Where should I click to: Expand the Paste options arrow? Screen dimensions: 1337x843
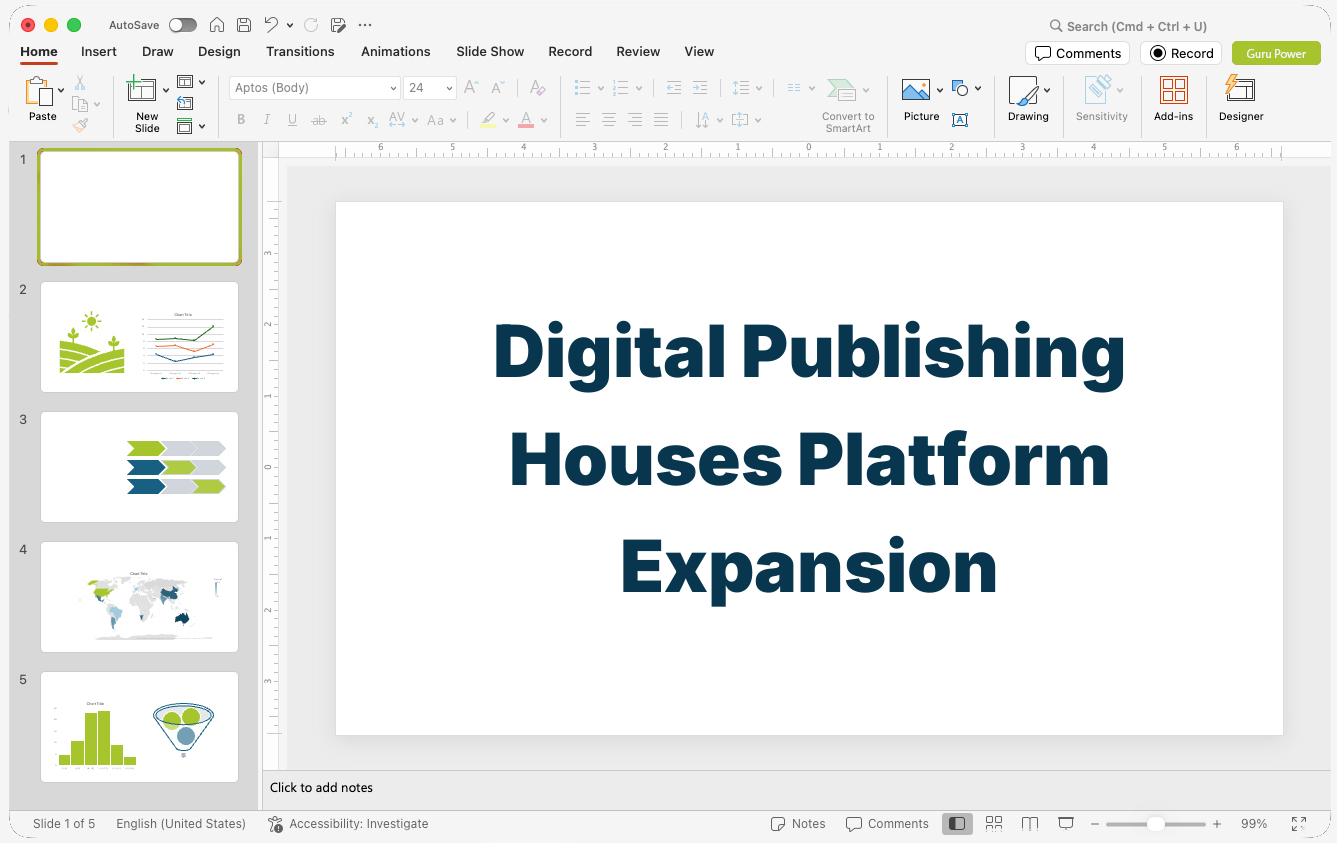pyautogui.click(x=62, y=91)
